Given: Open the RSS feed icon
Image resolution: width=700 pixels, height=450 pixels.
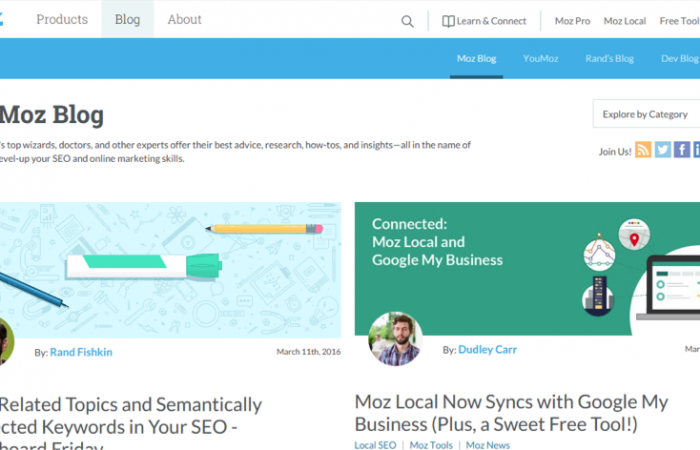Looking at the screenshot, I should coord(643,150).
